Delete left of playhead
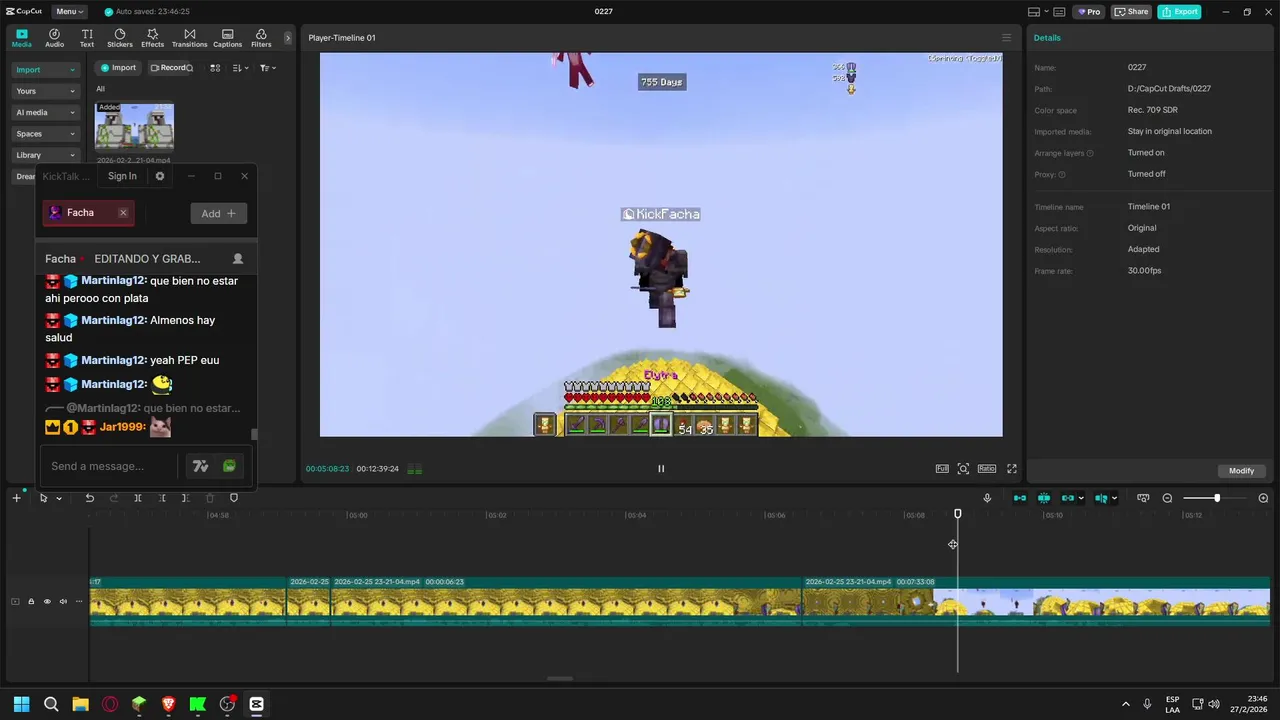 click(162, 498)
